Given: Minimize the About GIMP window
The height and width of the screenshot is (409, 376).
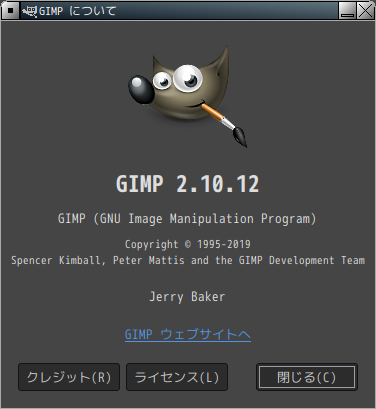Looking at the screenshot, I should (x=347, y=11).
